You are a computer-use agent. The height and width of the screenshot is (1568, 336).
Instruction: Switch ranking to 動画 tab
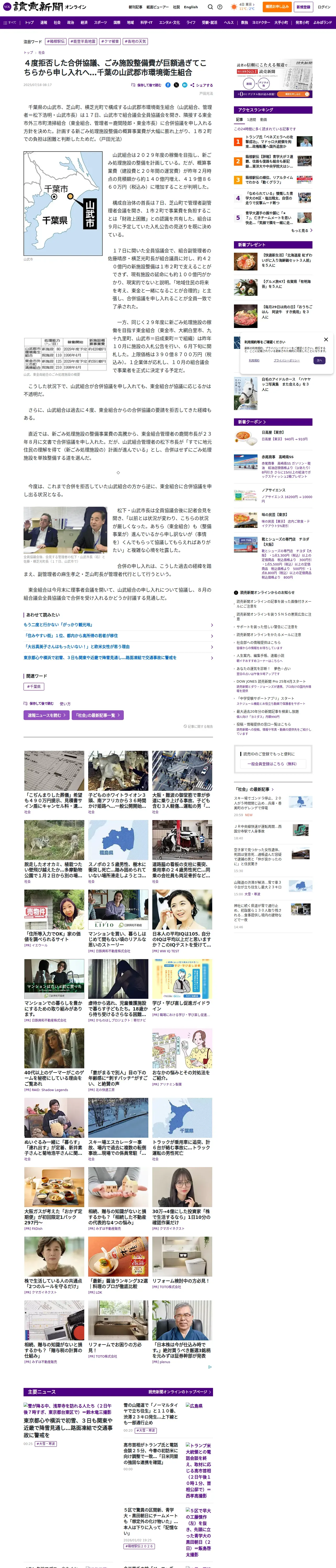click(264, 120)
